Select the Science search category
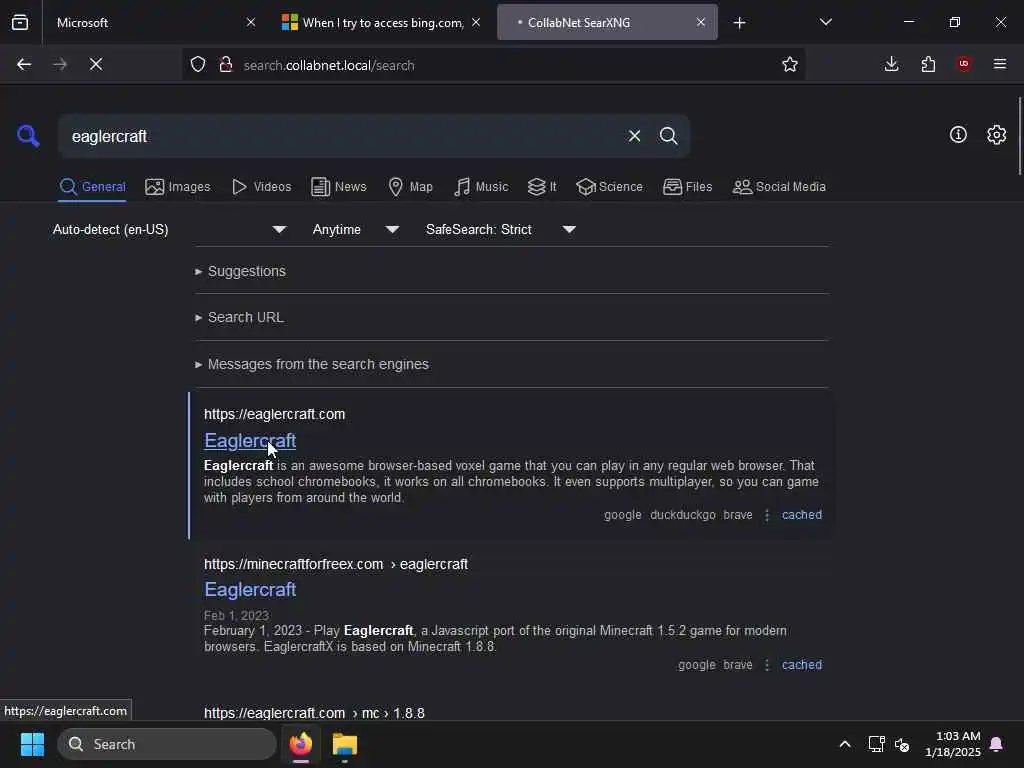 [x=609, y=187]
